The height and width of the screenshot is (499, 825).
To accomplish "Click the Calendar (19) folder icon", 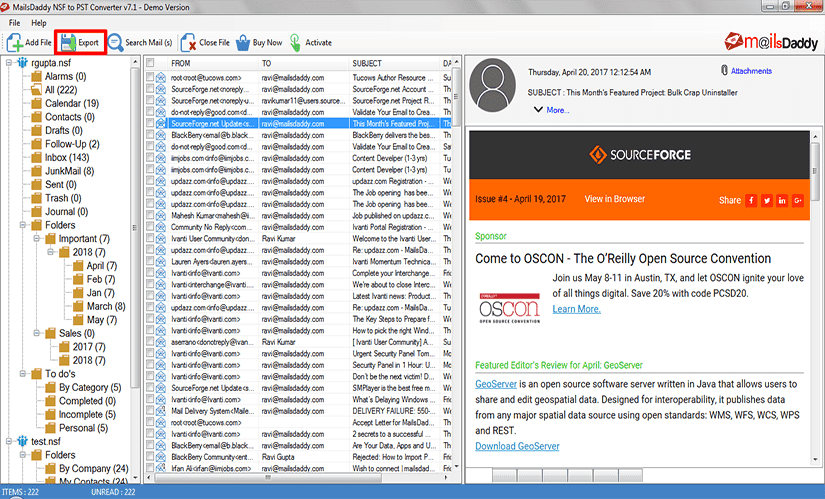I will tap(36, 103).
